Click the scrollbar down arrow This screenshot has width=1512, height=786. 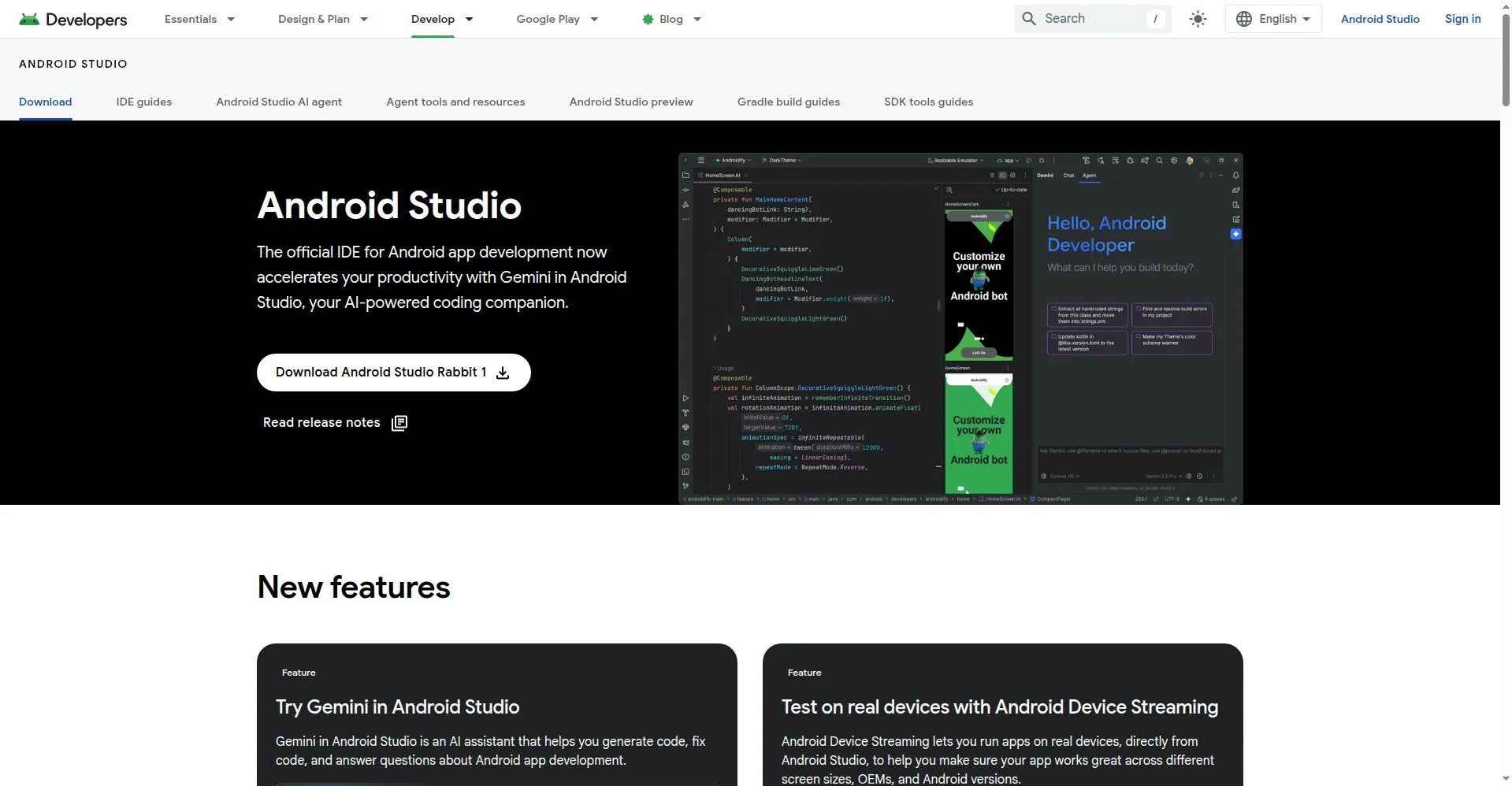click(x=1506, y=780)
